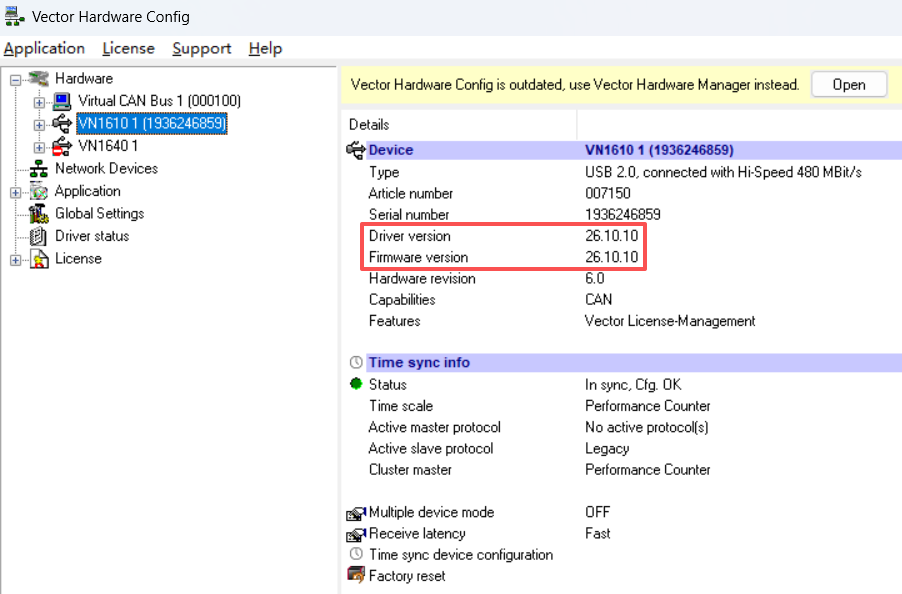
Task: Click the Driver status icon
Action: click(39, 236)
